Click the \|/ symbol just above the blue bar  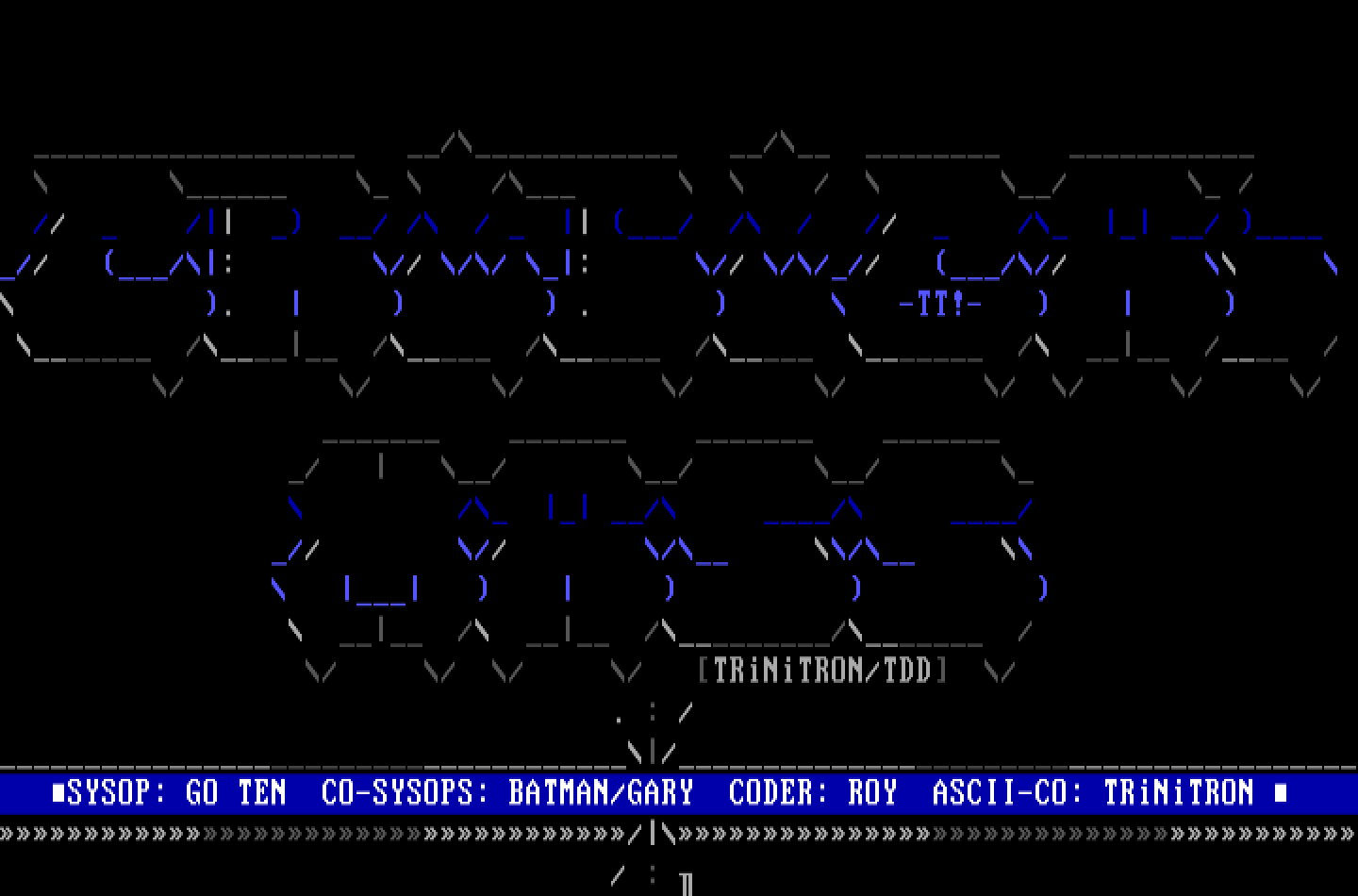(x=653, y=753)
